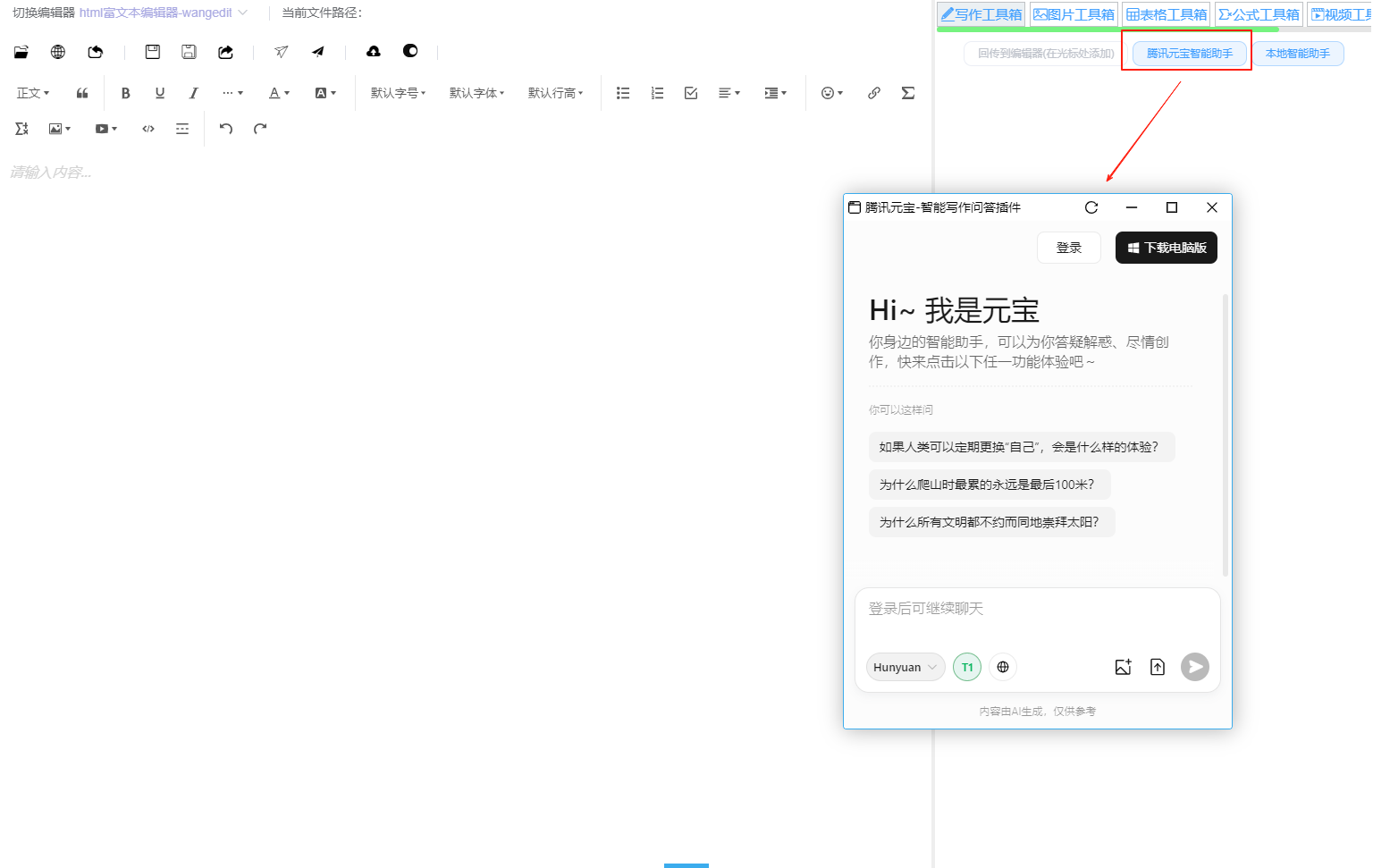
Task: Open the 表格工具箱 tab
Action: [1167, 14]
